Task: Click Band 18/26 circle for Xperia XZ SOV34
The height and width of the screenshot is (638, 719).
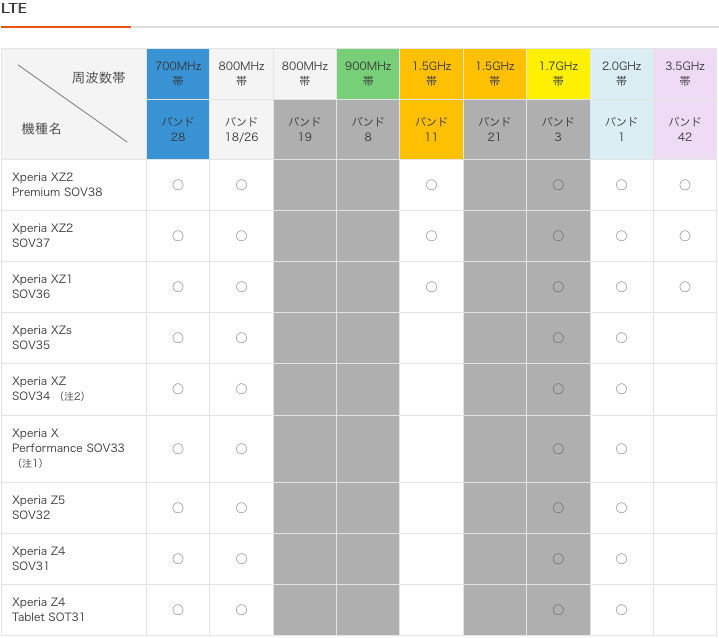Action: 241,388
